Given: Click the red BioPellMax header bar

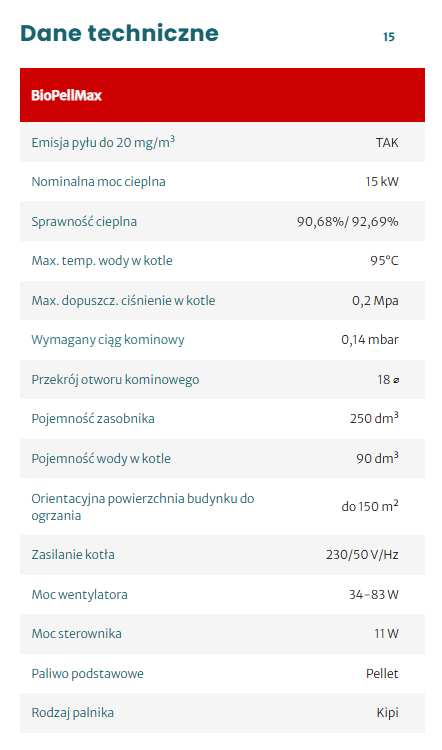Looking at the screenshot, I should 222,95.
